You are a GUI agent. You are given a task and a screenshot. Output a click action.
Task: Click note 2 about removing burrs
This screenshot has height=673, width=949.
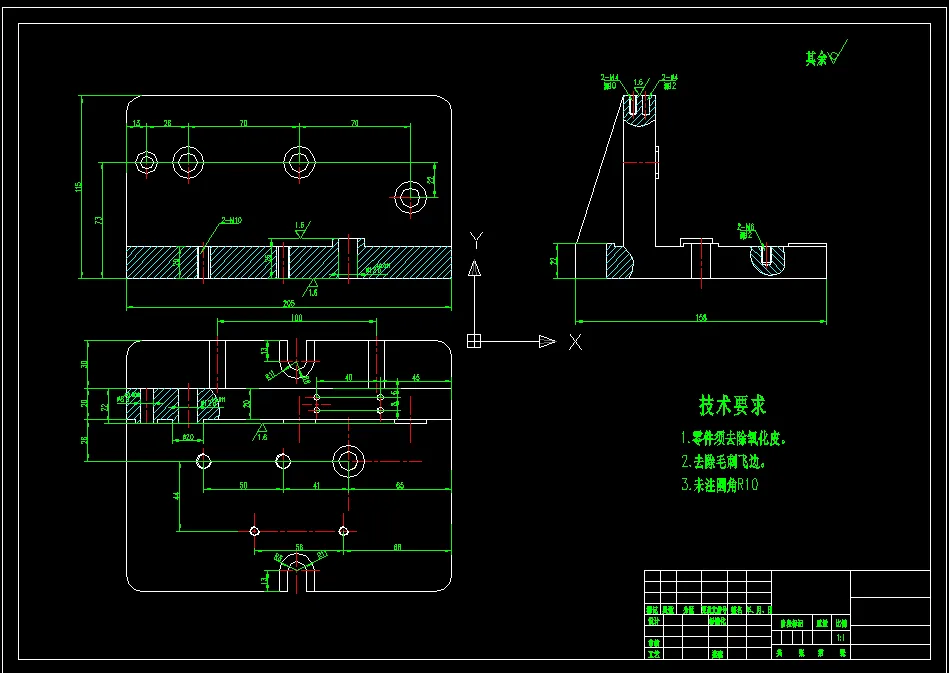[x=723, y=462]
